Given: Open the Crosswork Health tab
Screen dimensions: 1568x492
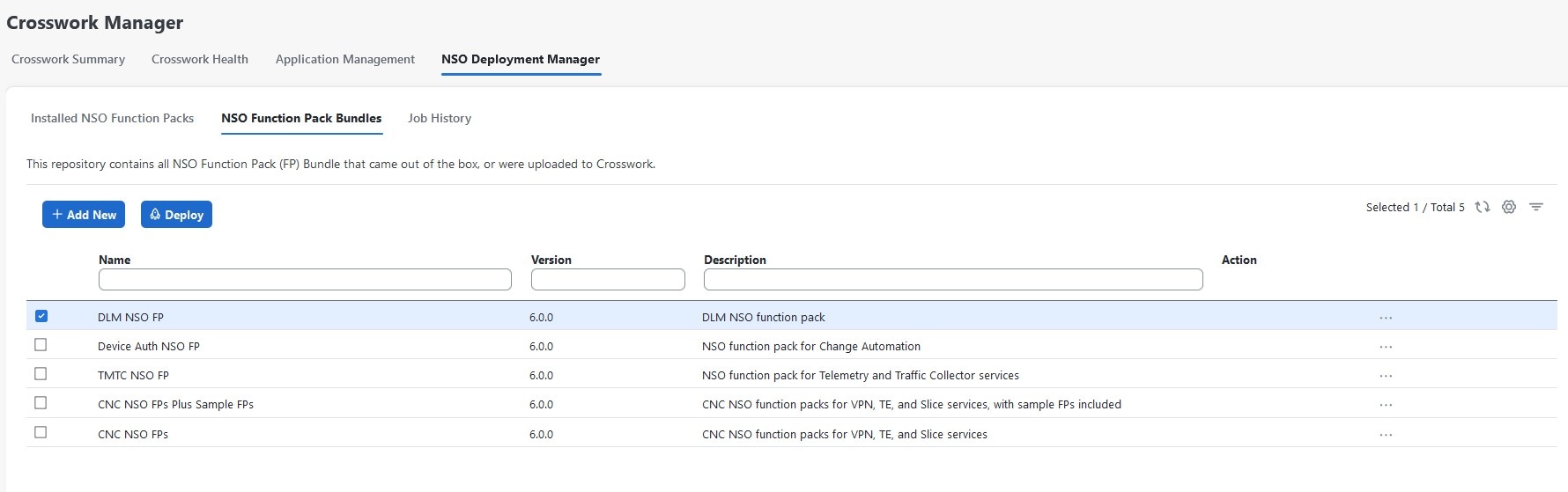Looking at the screenshot, I should point(200,59).
